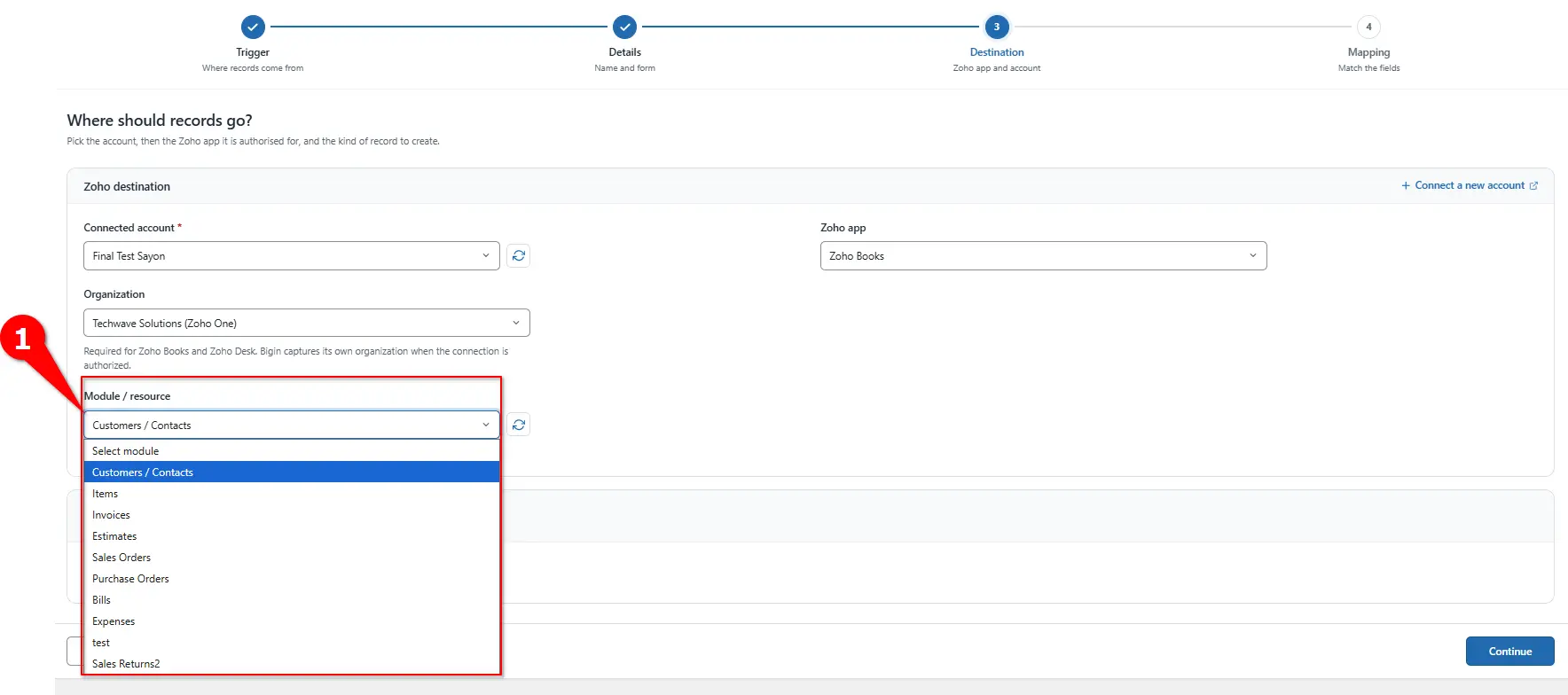
Task: Refresh the Module / resource list
Action: (519, 425)
